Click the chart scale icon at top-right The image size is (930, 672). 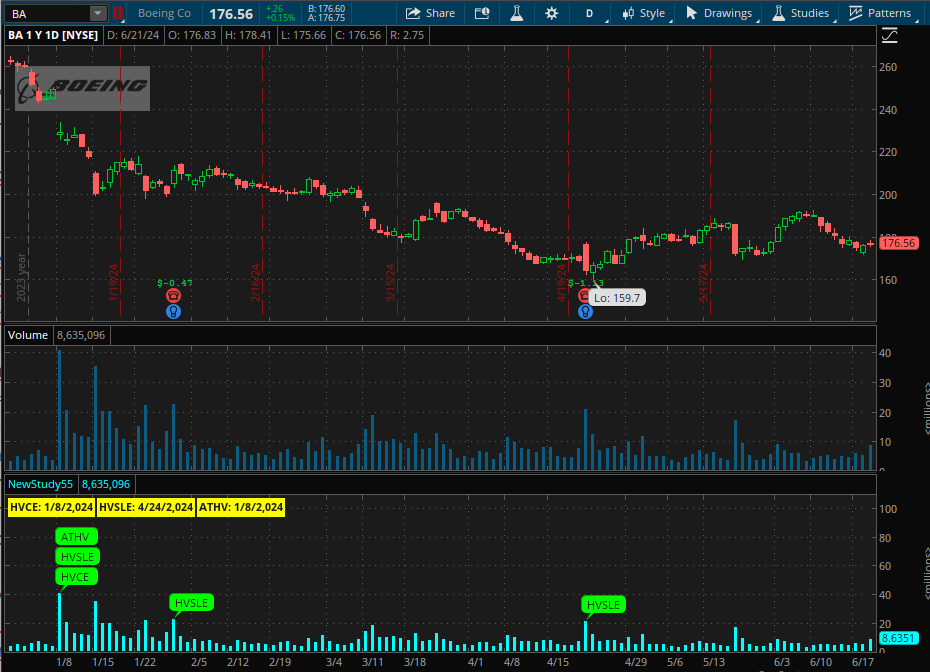coord(889,37)
